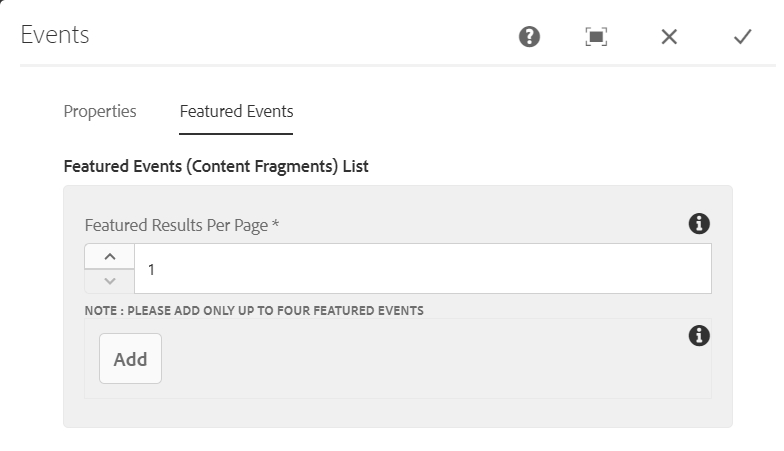Click the required asterisk after Per Page label
784x451 pixels.
[x=276, y=224]
